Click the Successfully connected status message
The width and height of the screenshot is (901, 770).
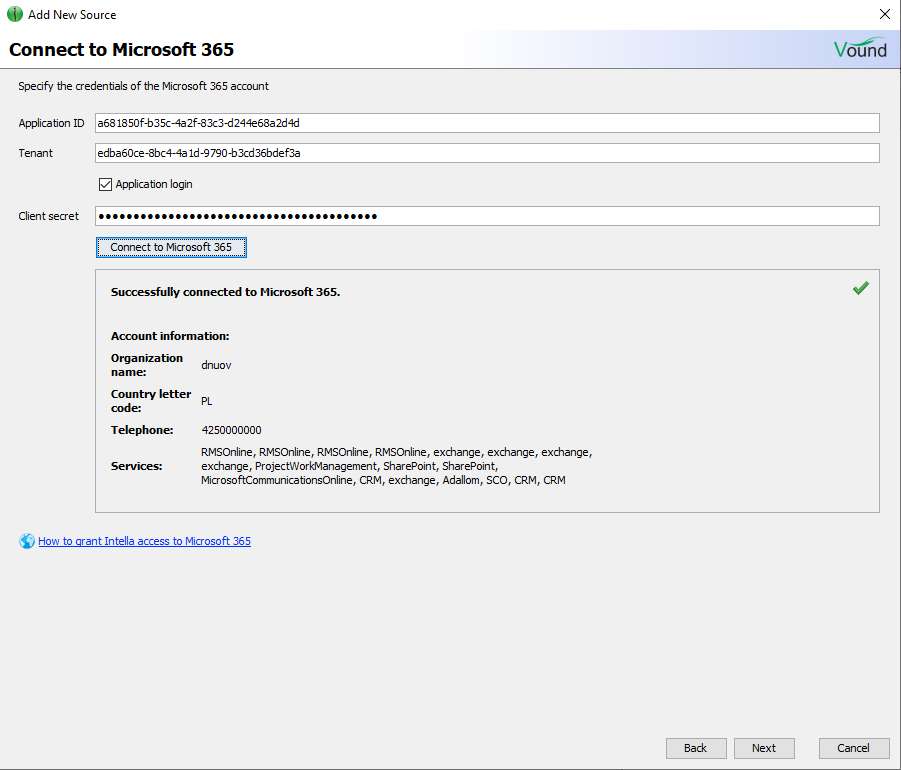(x=225, y=292)
